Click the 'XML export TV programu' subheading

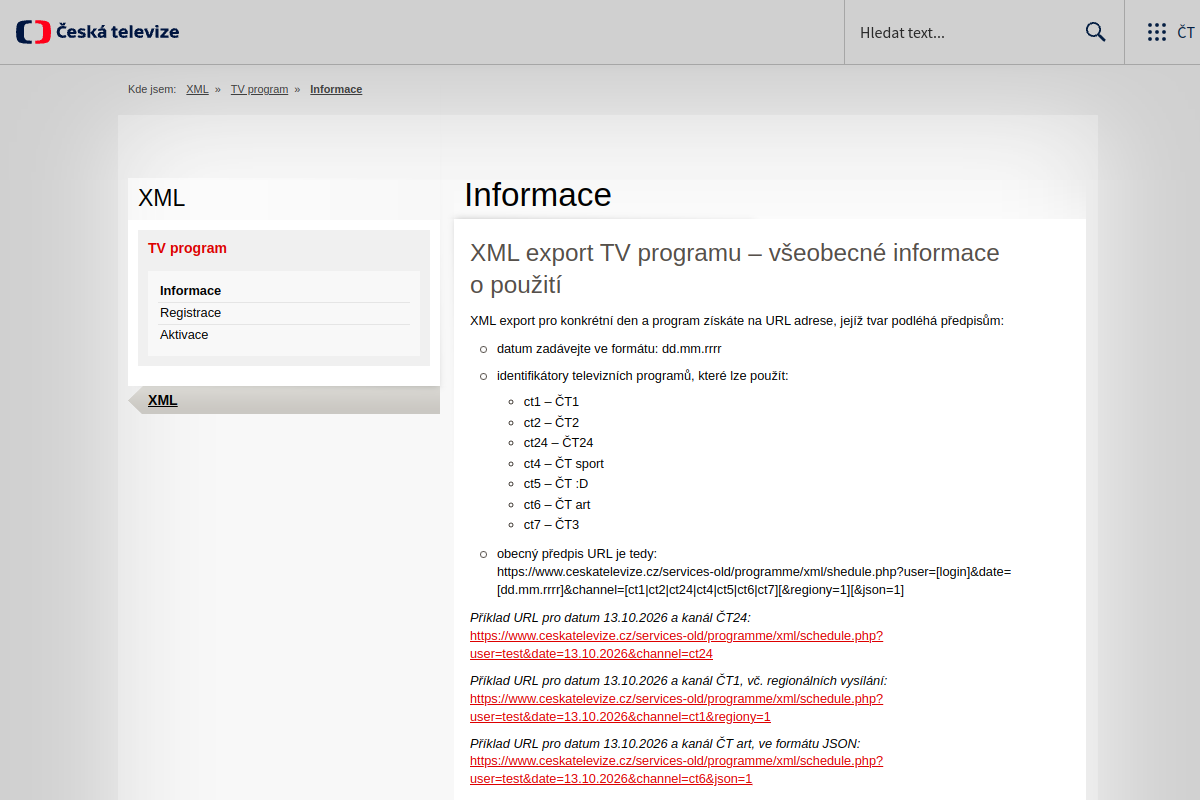point(735,268)
